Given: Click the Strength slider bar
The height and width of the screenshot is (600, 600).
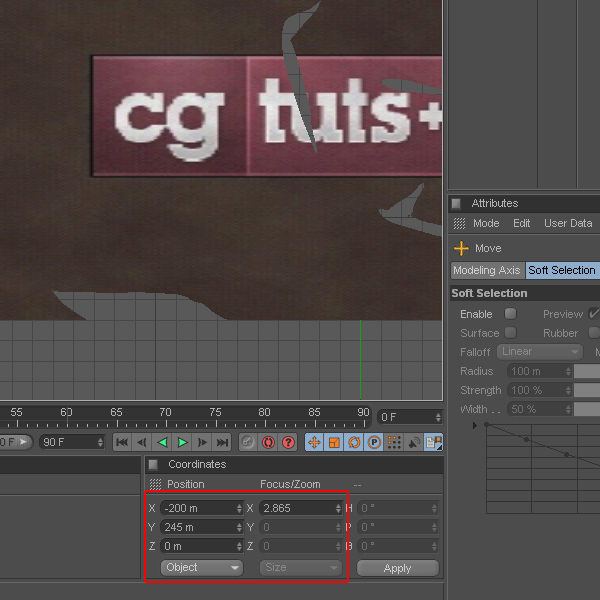Looking at the screenshot, I should tap(587, 390).
